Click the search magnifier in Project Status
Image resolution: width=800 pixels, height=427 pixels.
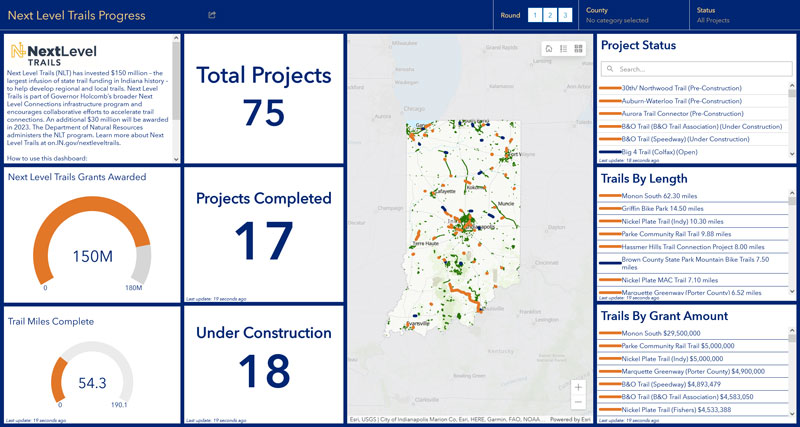610,69
